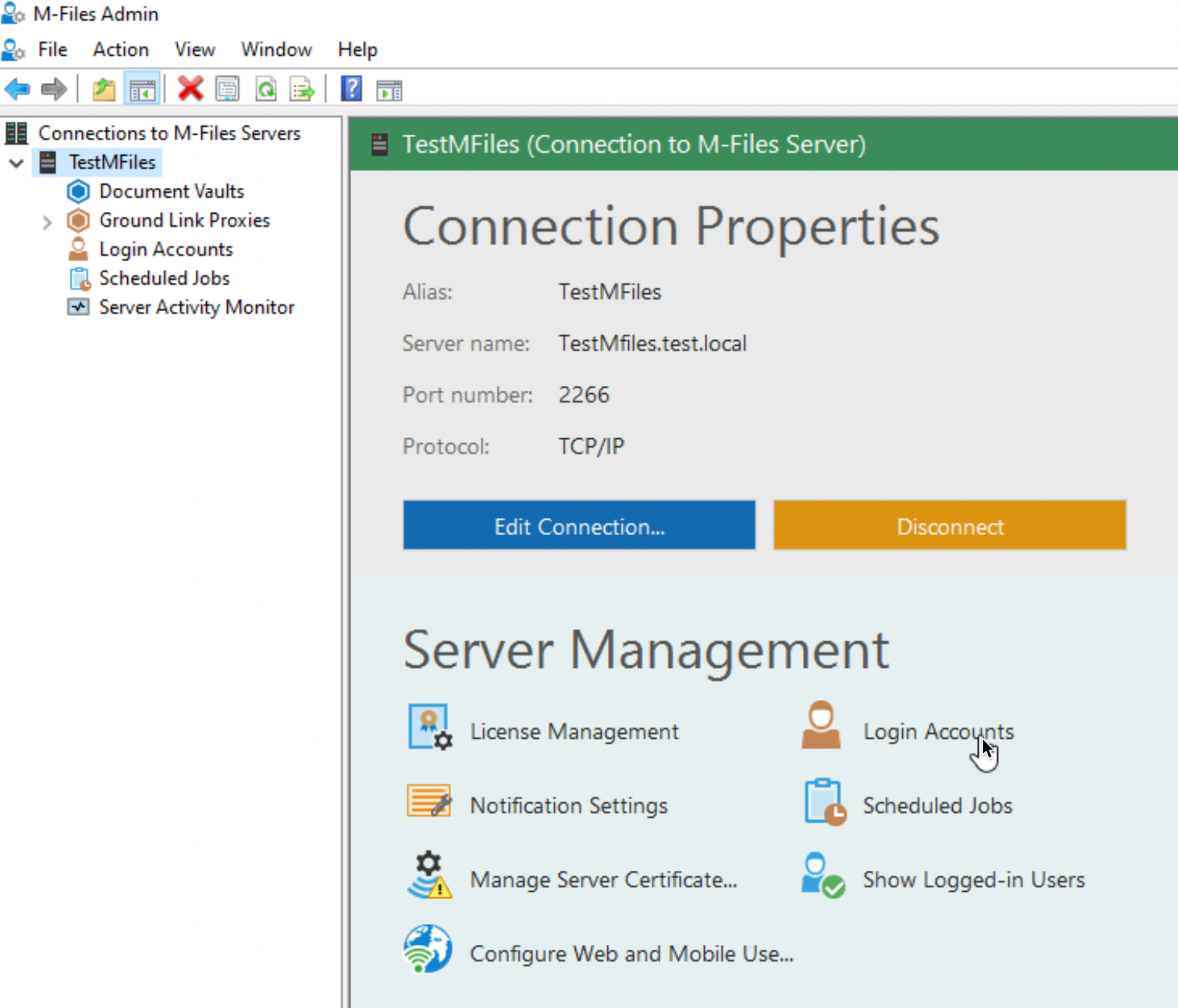Open Show Logged-in Users link
Screen dimensions: 1178x1008
[x=974, y=880]
